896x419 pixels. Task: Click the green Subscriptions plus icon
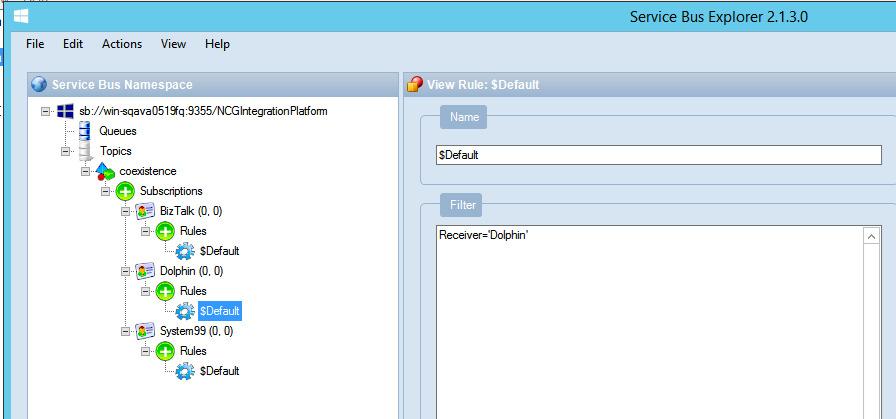(125, 191)
